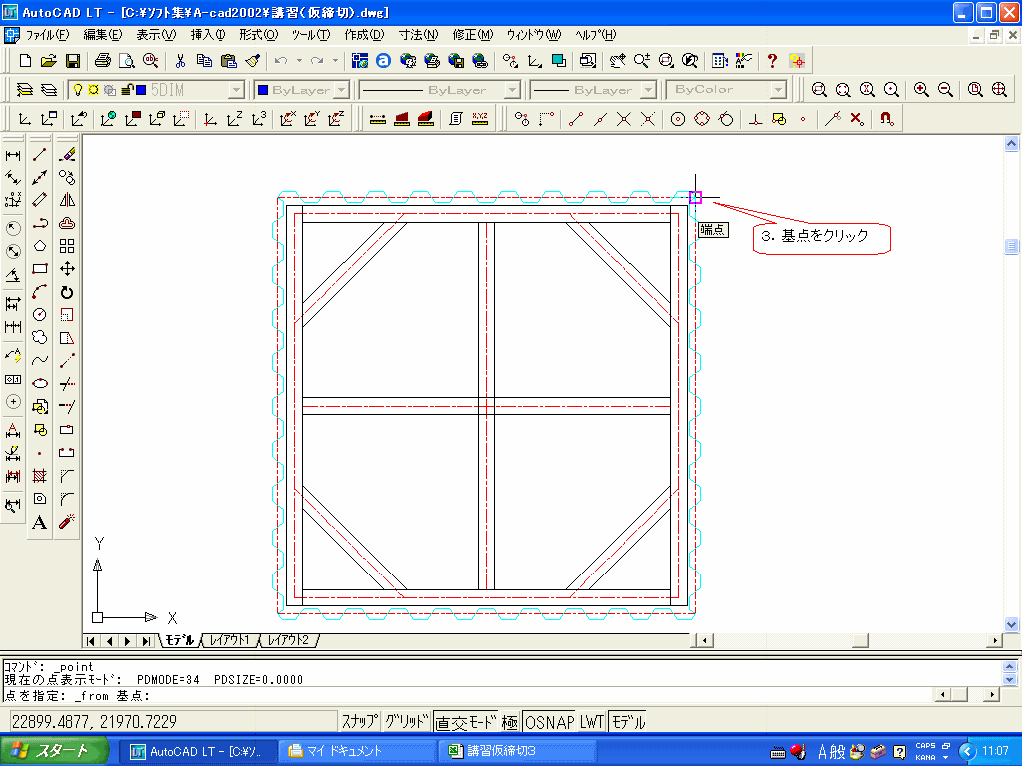
Task: Cut selection with the scissors icon
Action: (180, 61)
